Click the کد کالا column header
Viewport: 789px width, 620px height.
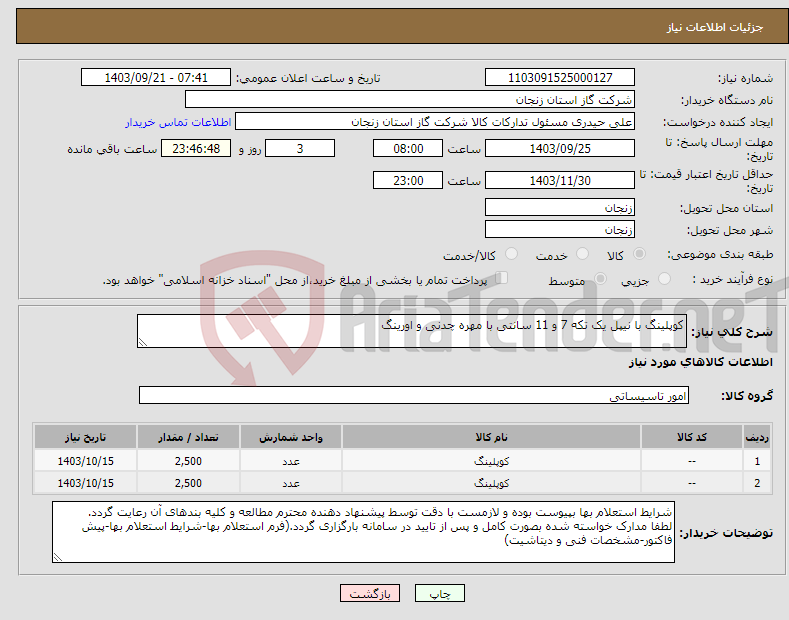[692, 437]
